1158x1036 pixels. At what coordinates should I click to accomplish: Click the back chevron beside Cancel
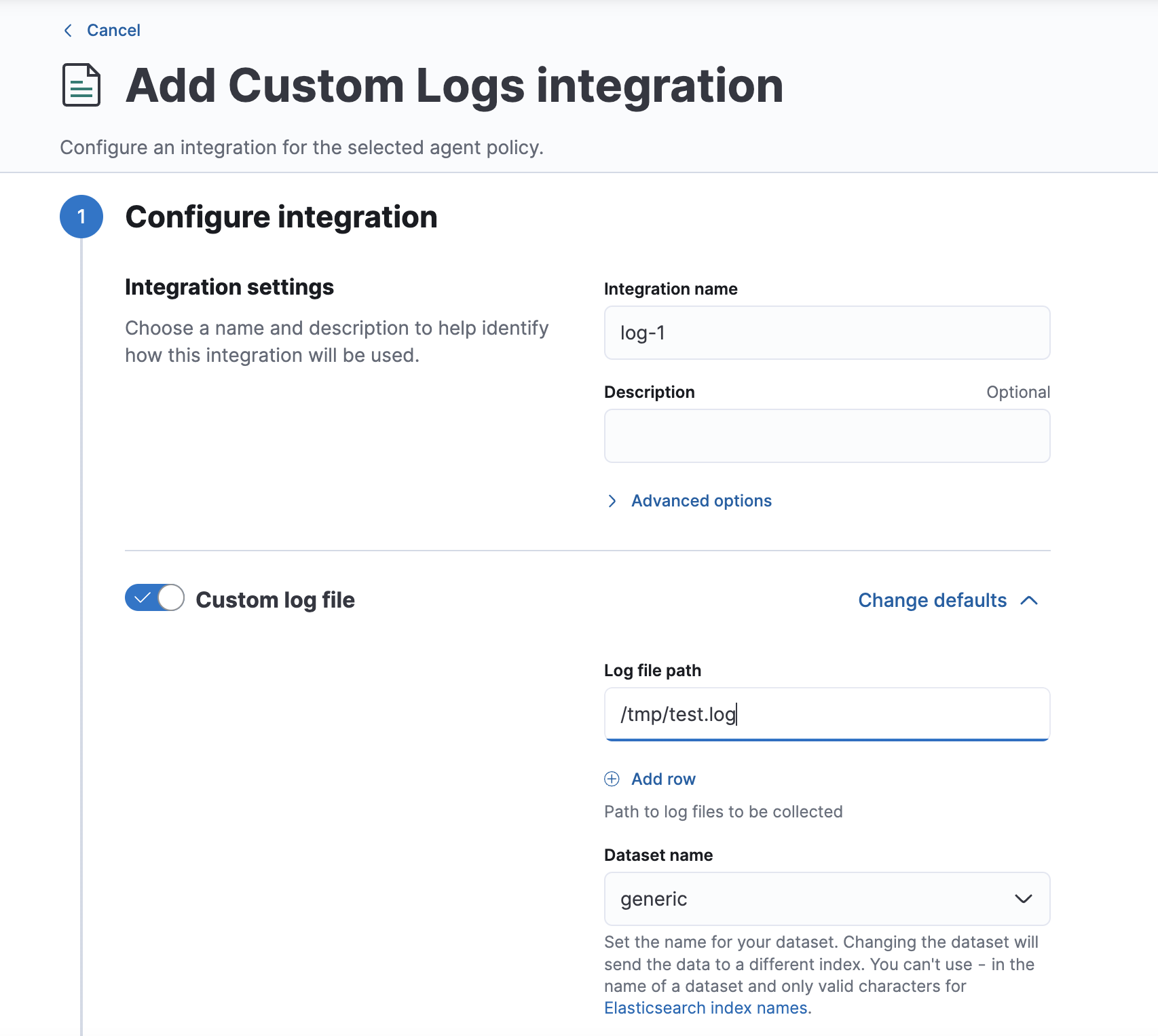pos(68,31)
